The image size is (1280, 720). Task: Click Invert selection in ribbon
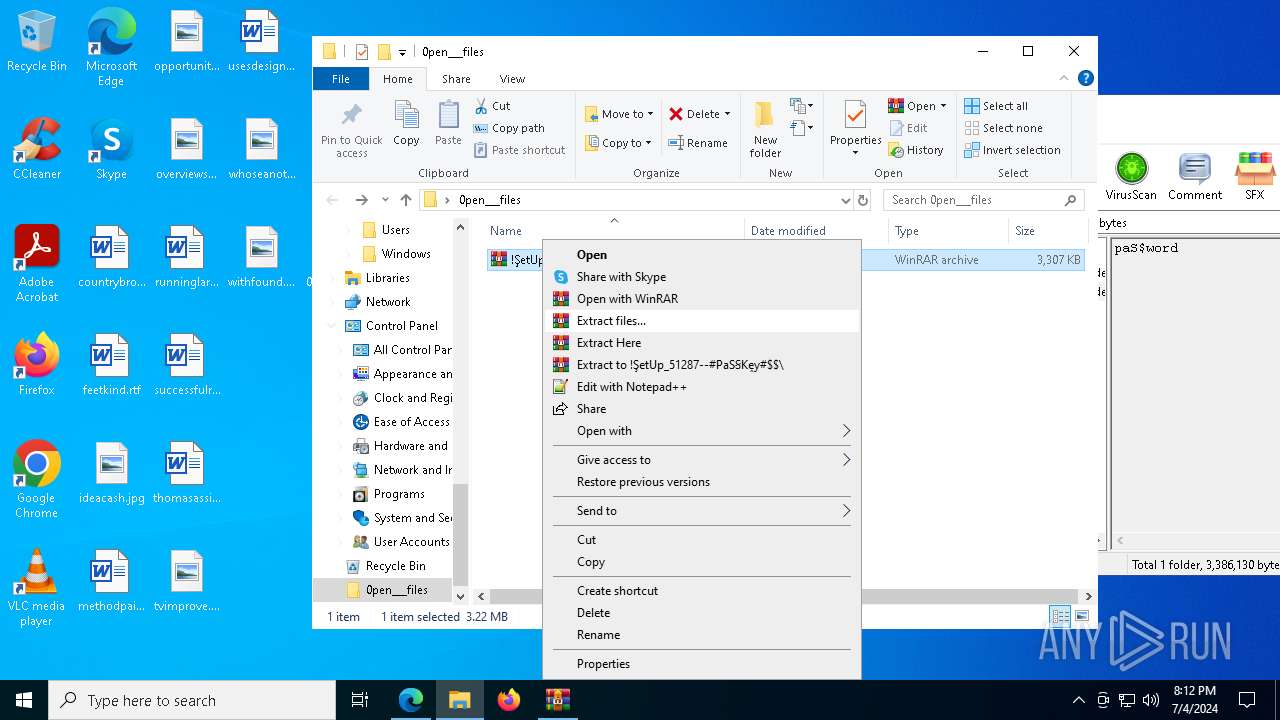point(1012,150)
